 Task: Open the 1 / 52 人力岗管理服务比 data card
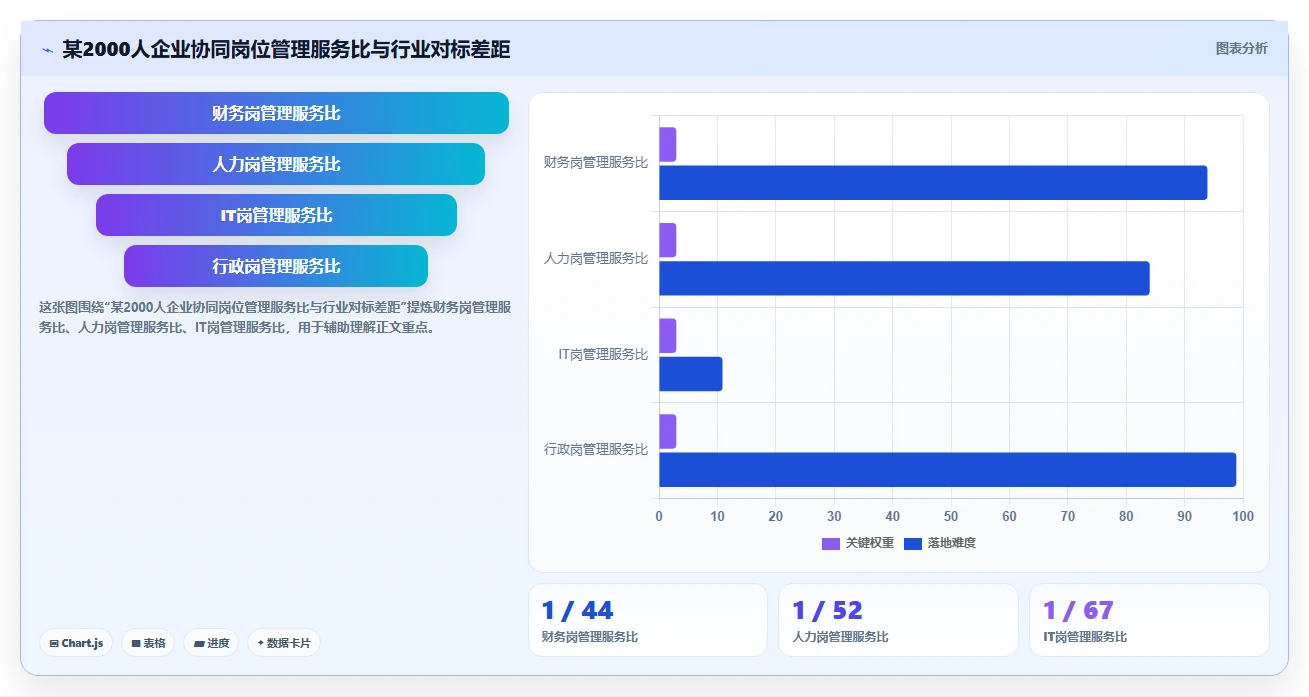coord(898,620)
